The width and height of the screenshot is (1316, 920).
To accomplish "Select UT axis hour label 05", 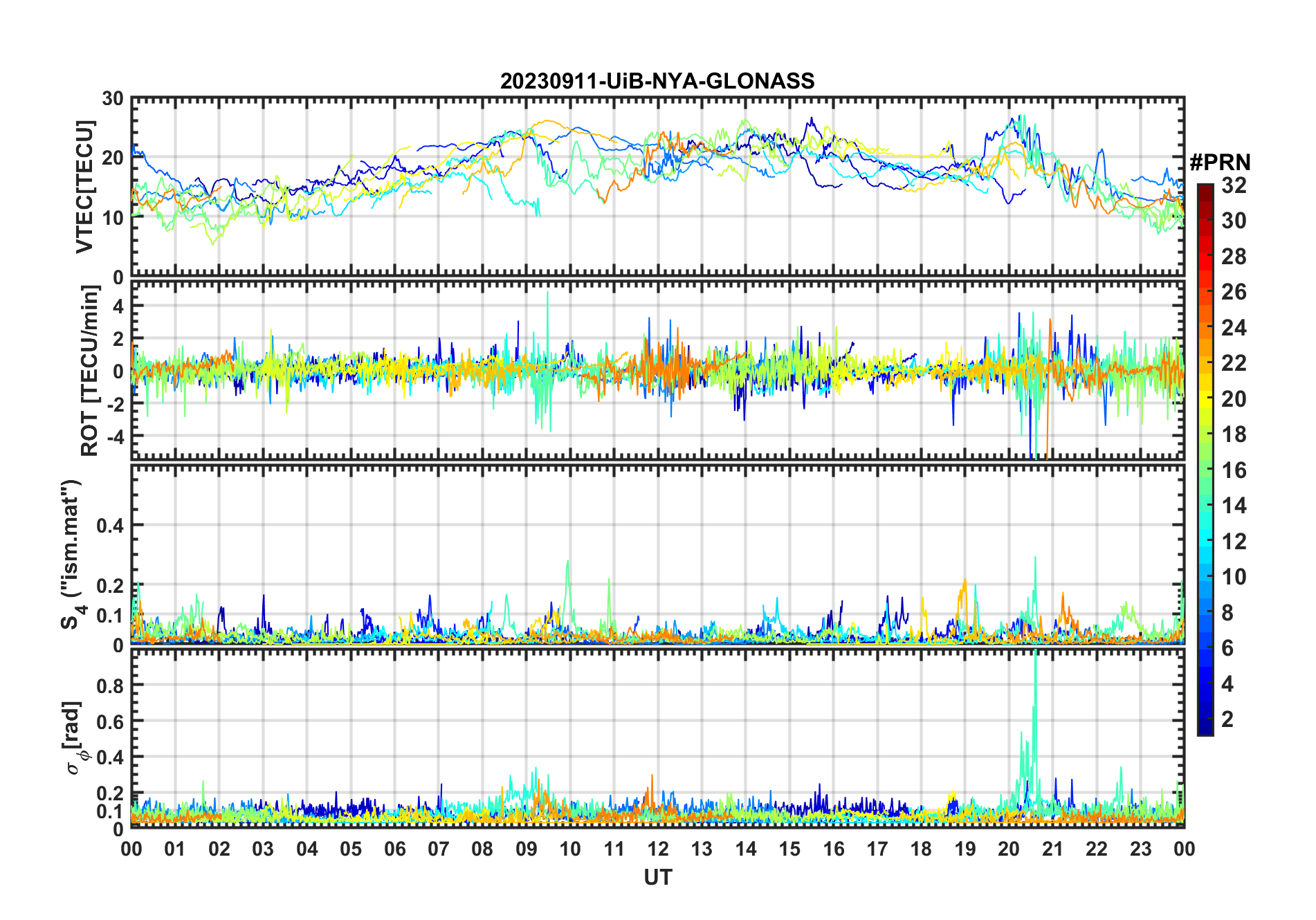I will click(351, 849).
